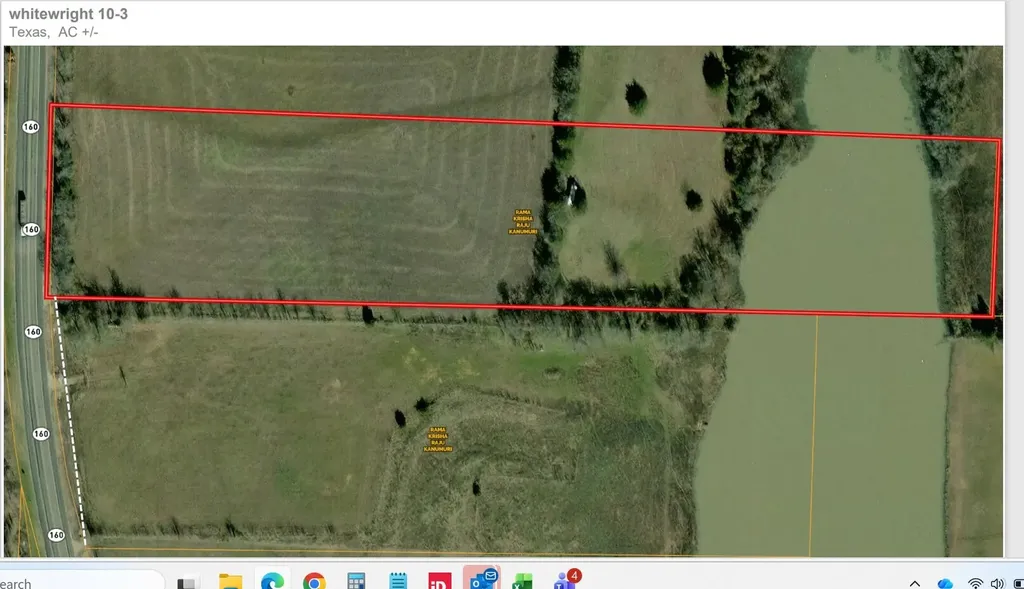Open Microsoft Teams with 4 notifications

point(566,579)
